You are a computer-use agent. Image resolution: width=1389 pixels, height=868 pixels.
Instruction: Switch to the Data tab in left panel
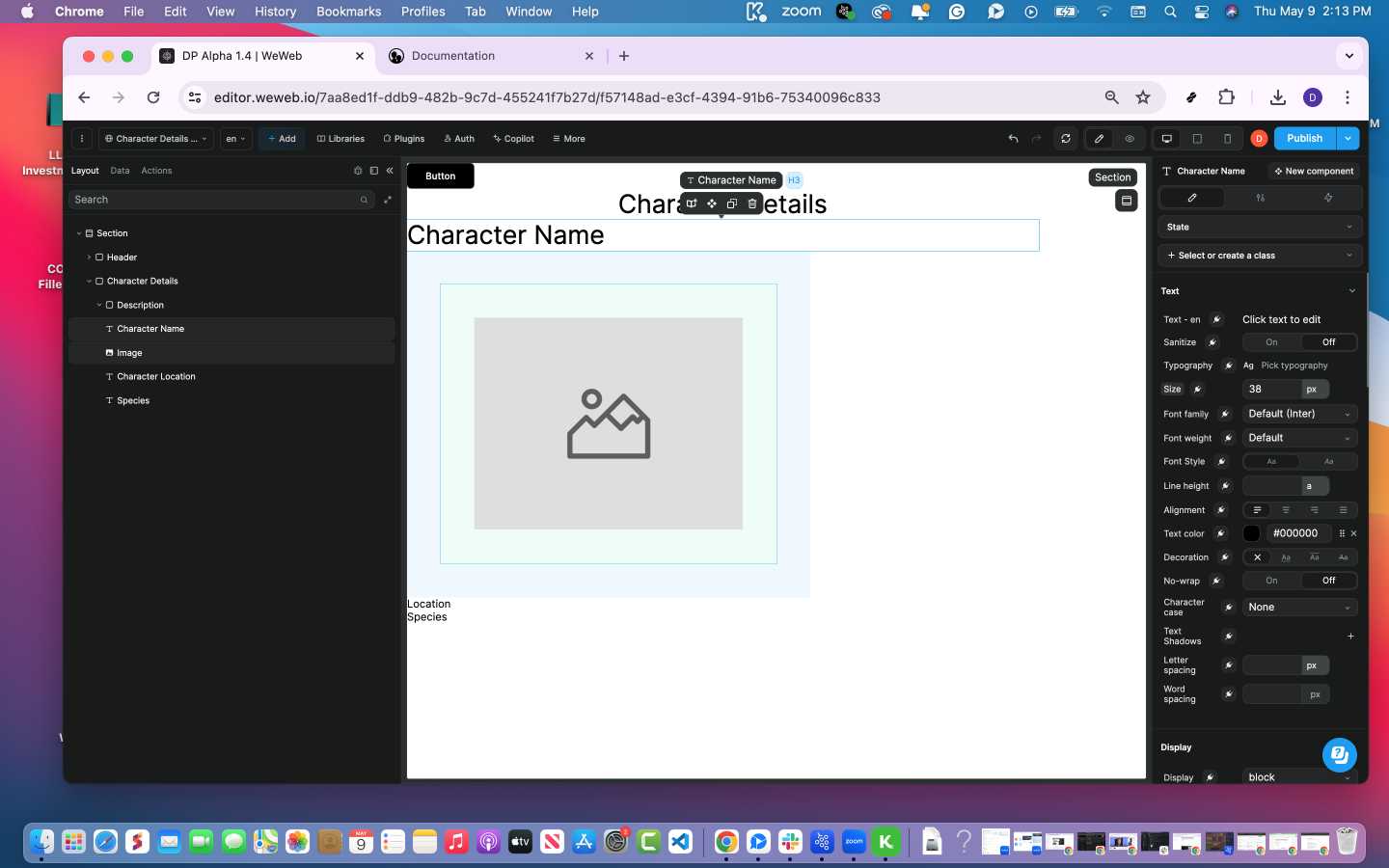pyautogui.click(x=120, y=171)
